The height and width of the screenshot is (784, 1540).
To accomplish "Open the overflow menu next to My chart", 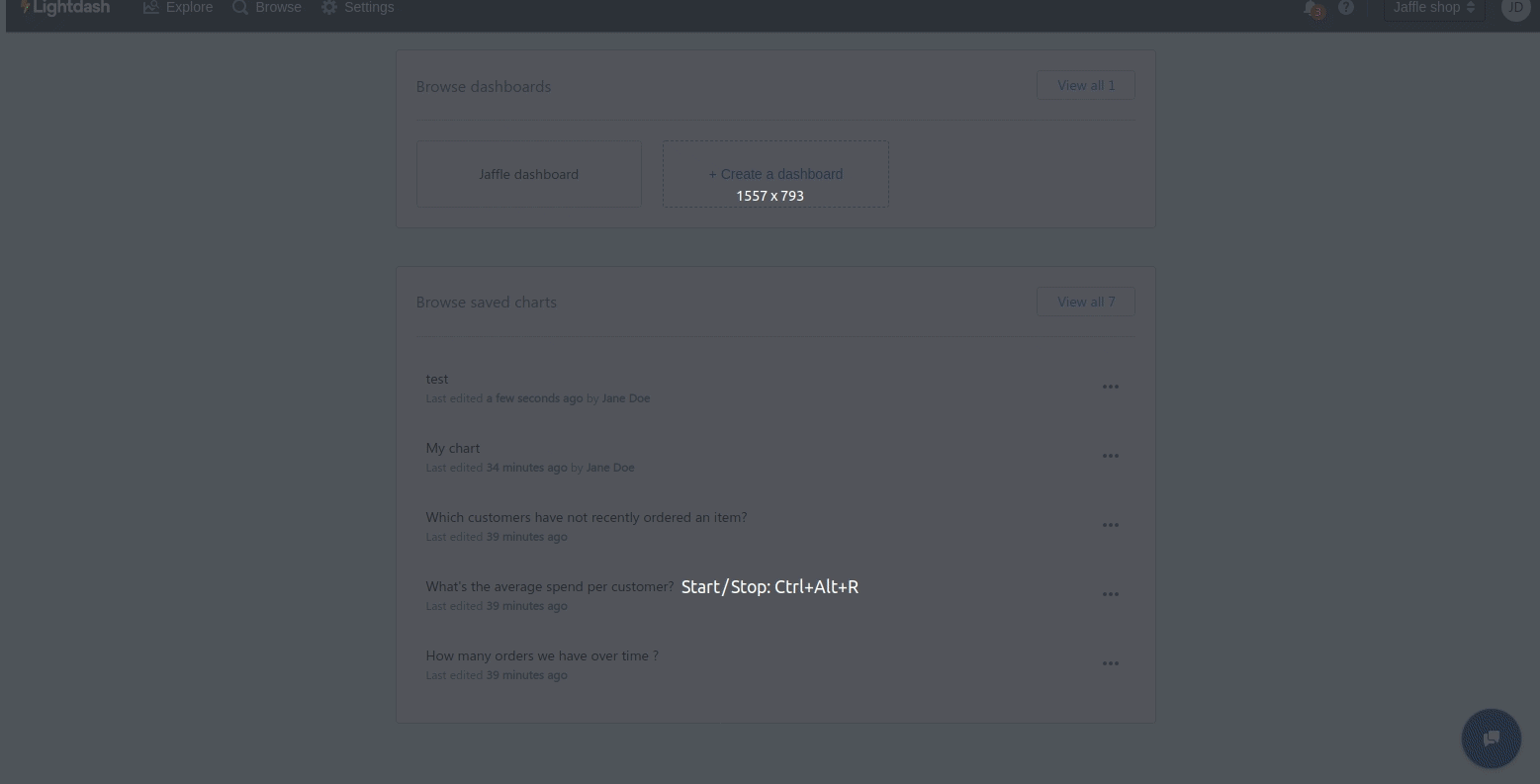I will coord(1110,456).
